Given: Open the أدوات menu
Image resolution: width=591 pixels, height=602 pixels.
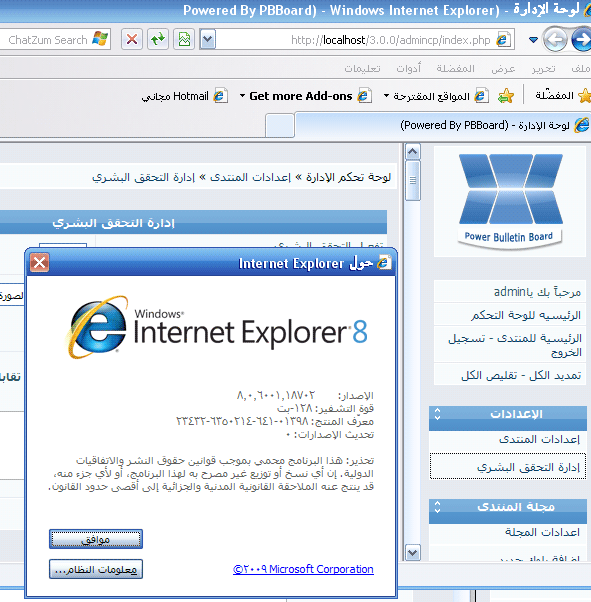Looking at the screenshot, I should click(x=409, y=69).
